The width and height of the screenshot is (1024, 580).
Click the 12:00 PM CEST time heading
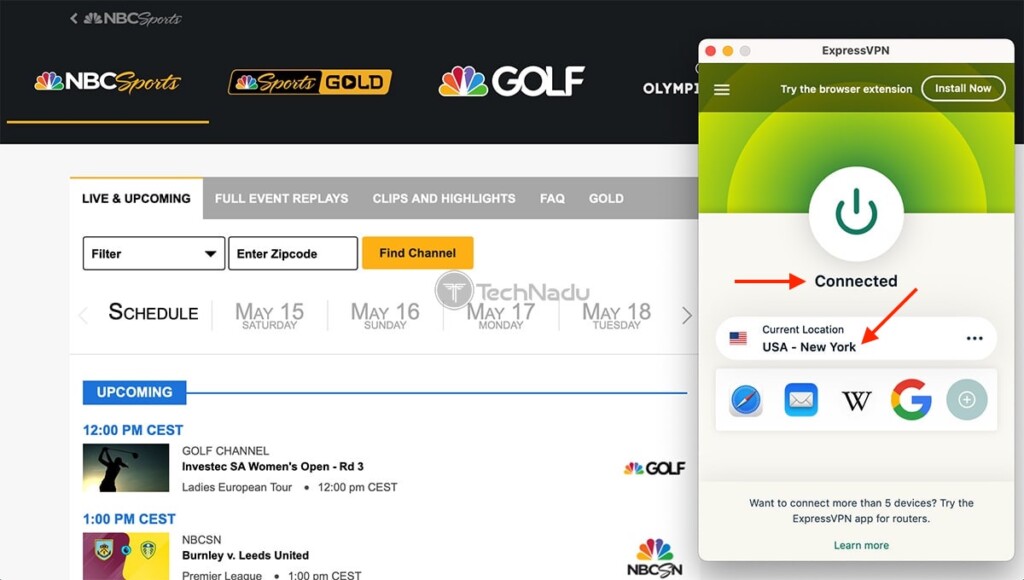pyautogui.click(x=133, y=430)
